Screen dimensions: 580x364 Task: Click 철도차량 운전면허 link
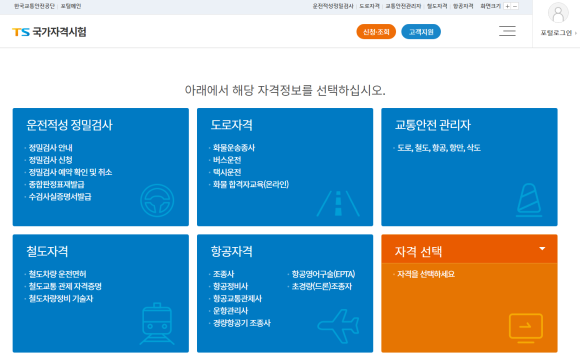57,274
